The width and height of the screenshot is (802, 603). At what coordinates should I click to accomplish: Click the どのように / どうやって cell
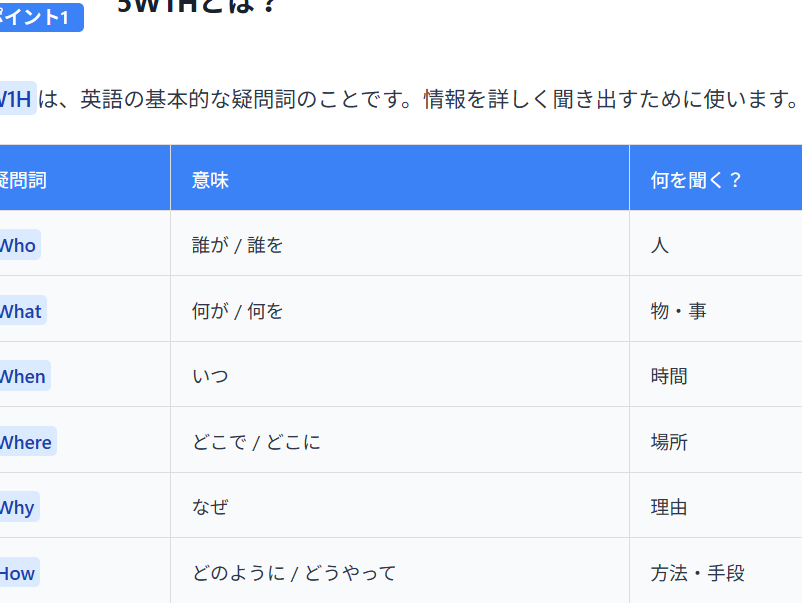pos(294,573)
